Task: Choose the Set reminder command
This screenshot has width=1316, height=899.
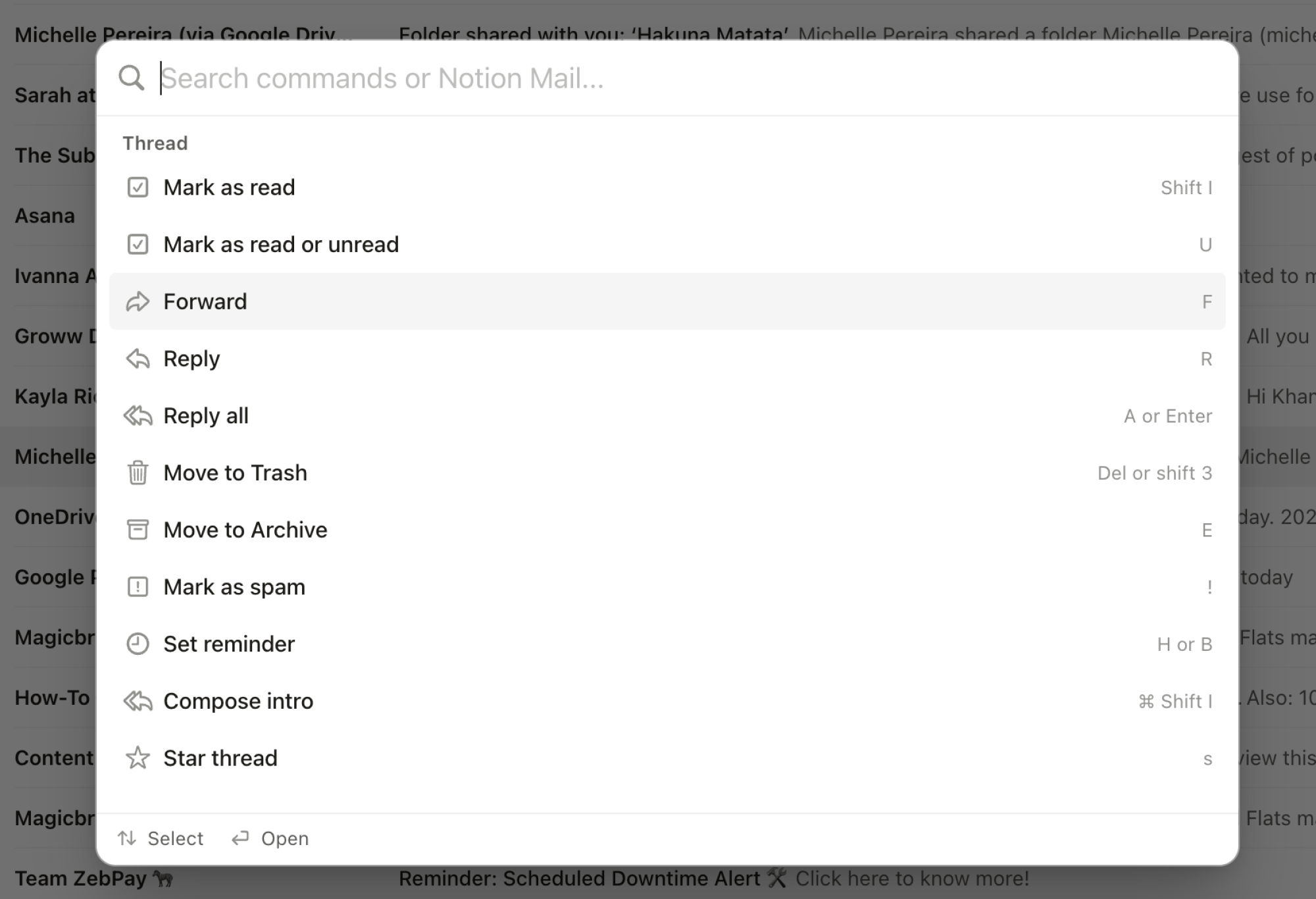Action: 229,644
